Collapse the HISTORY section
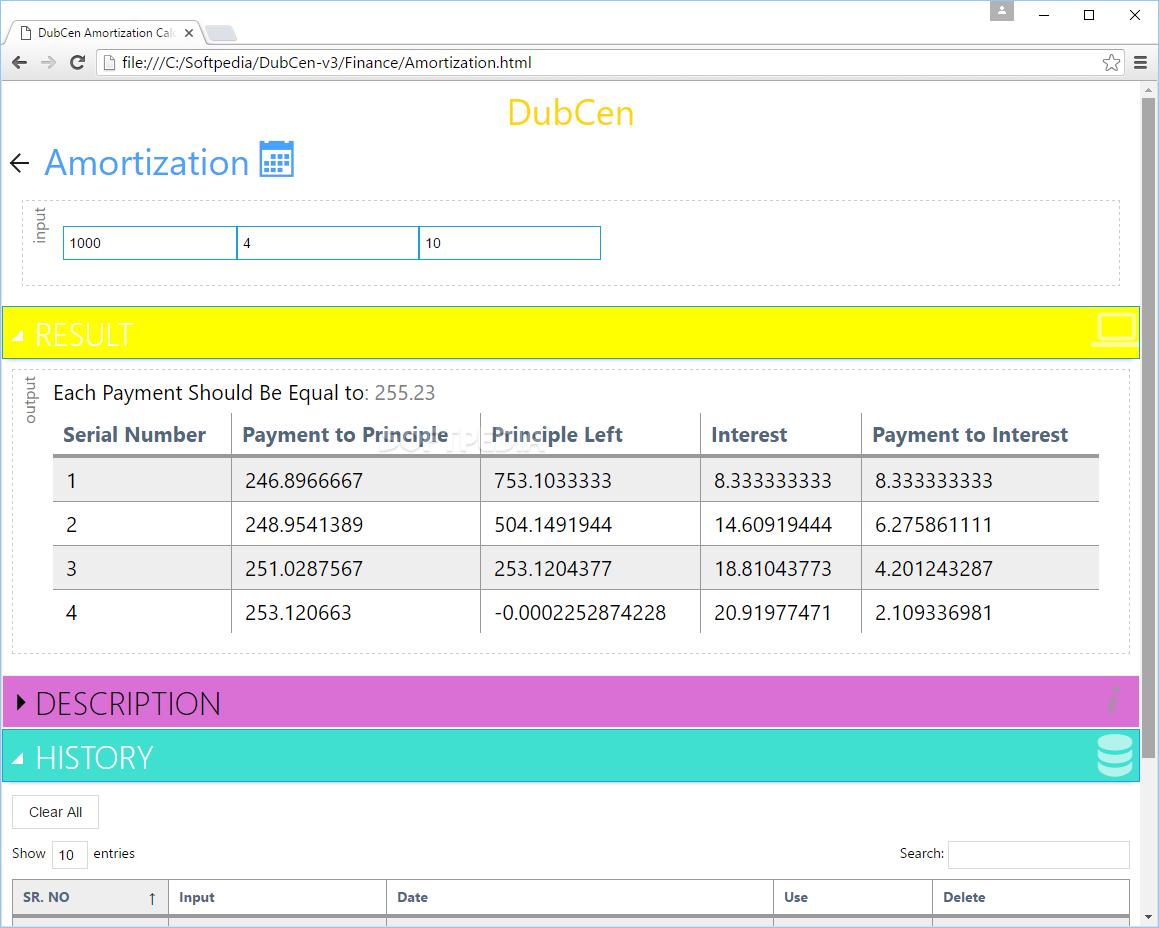Screen dimensions: 1159x928 [x=571, y=756]
